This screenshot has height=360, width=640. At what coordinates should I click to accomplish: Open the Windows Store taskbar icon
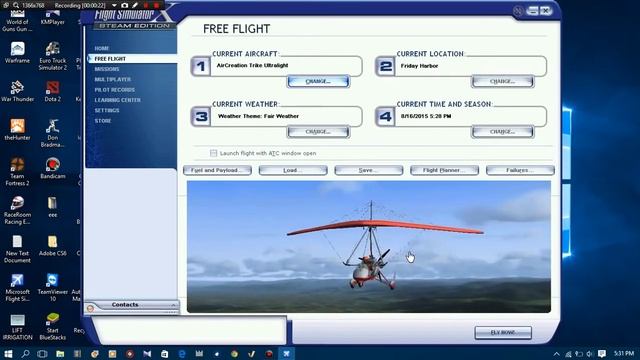coord(164,353)
